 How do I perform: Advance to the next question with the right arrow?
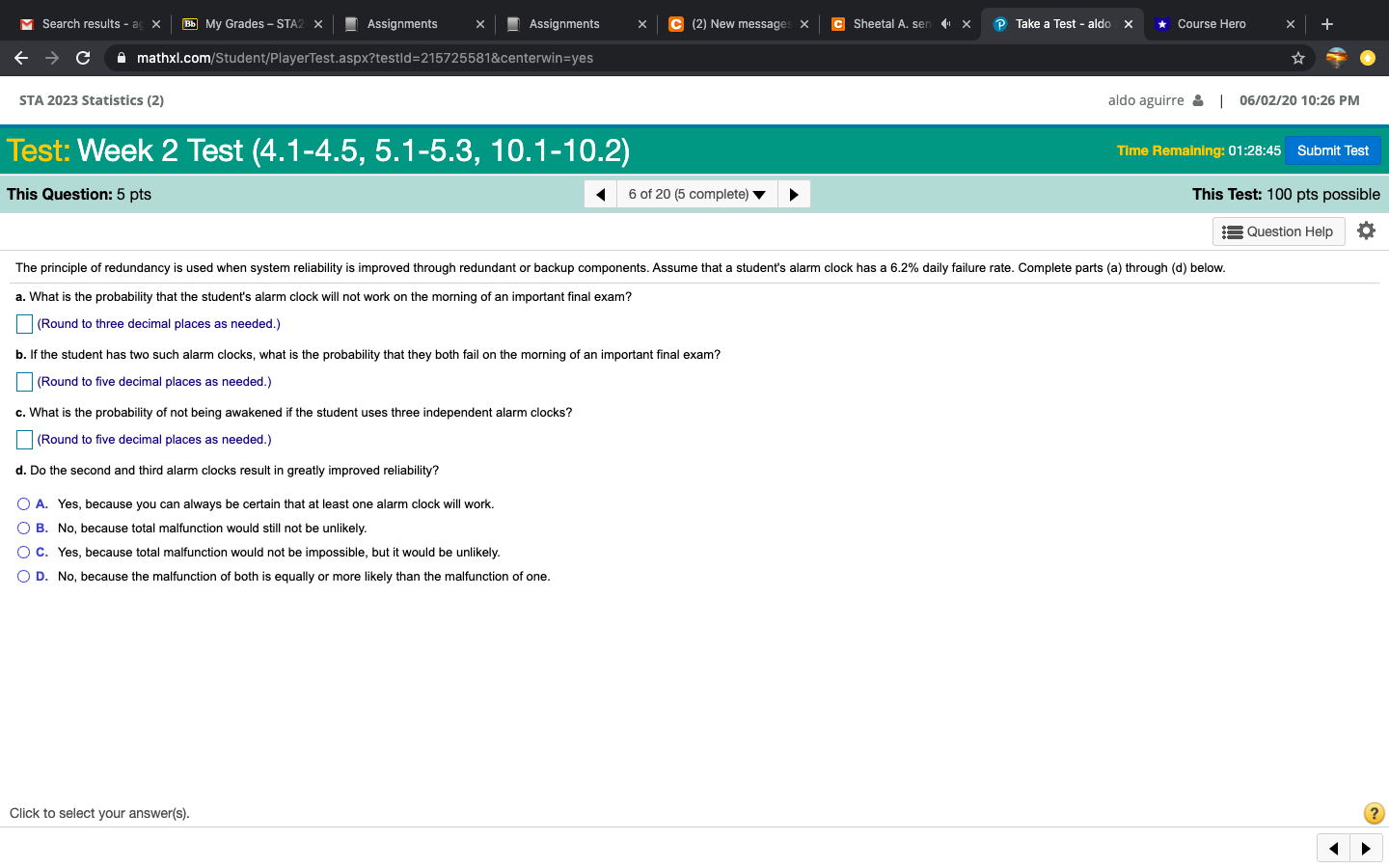794,193
